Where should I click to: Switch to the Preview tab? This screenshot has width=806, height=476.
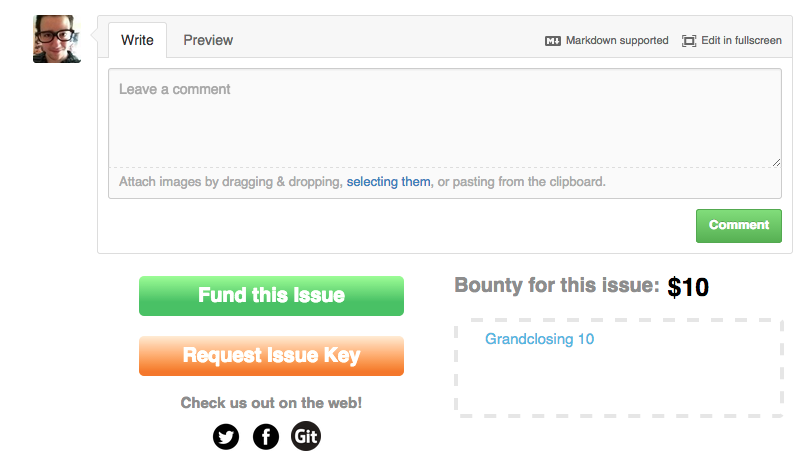coord(208,40)
